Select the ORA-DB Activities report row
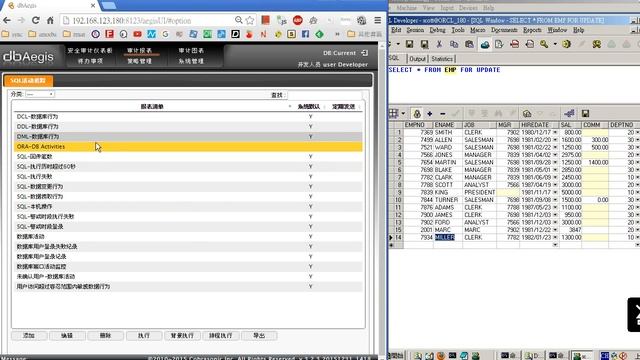This screenshot has width=640, height=360. pyautogui.click(x=188, y=147)
